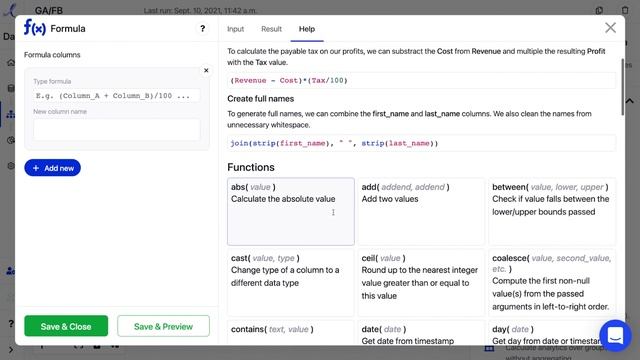Select the abs( value ) function card
The height and width of the screenshot is (360, 640).
[291, 211]
